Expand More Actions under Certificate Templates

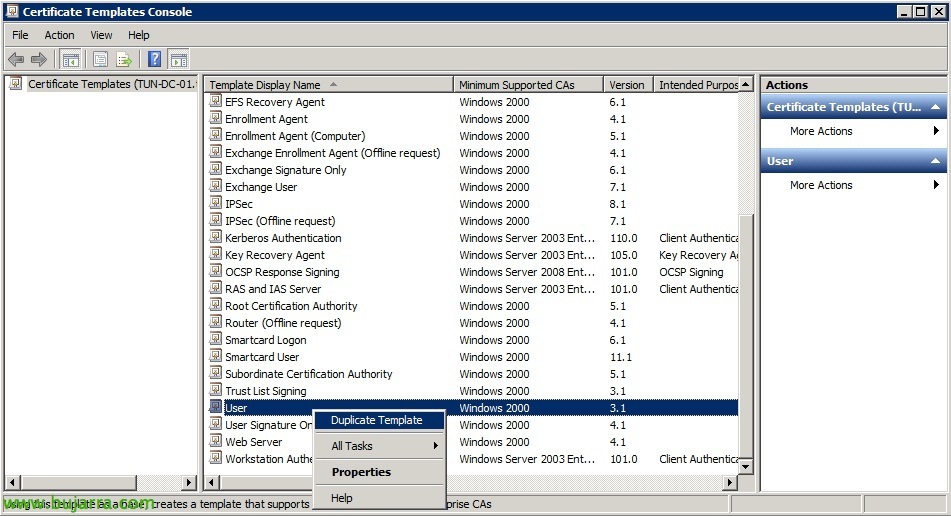[x=853, y=131]
